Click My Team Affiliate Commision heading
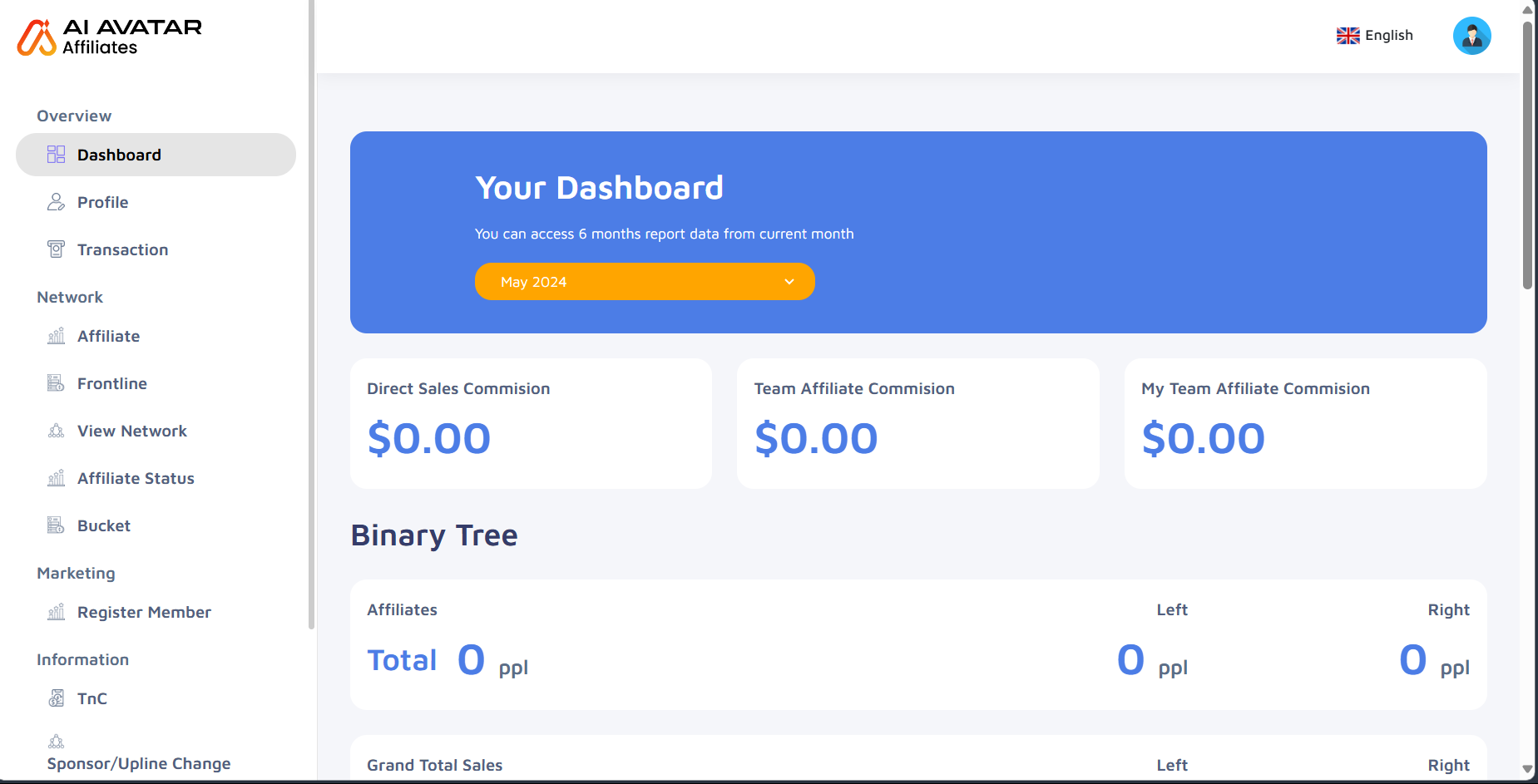Image resolution: width=1538 pixels, height=784 pixels. 1255,388
